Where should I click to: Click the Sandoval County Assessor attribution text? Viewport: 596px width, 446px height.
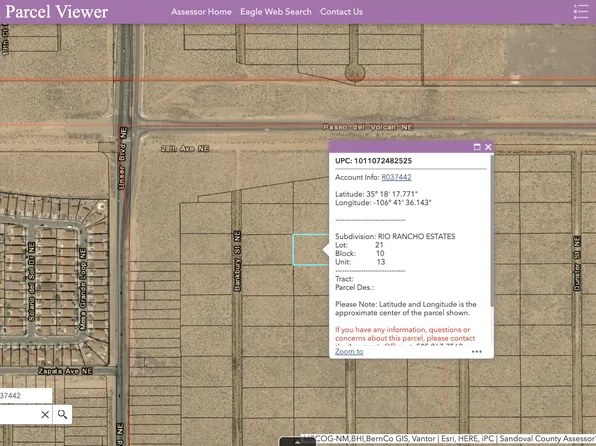(547, 439)
